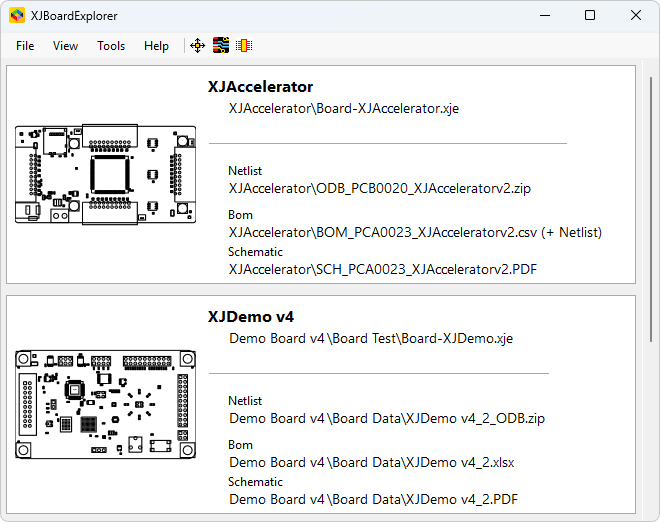Click the Board-XJAccelerator.xje project path

coord(343,108)
